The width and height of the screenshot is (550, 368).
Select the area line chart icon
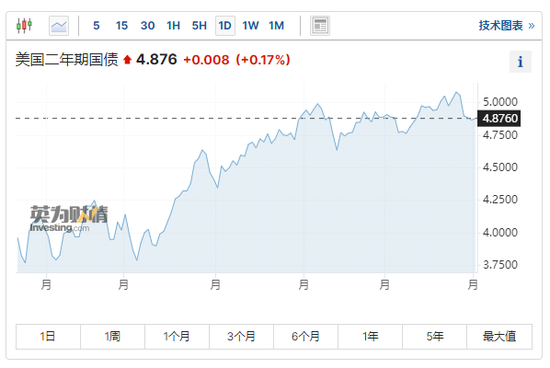pos(59,26)
